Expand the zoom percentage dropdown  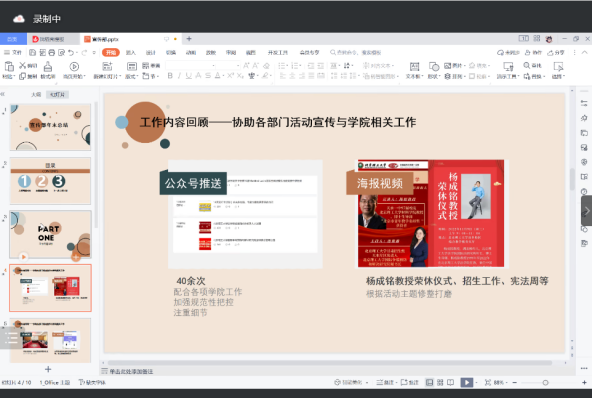[x=506, y=383]
